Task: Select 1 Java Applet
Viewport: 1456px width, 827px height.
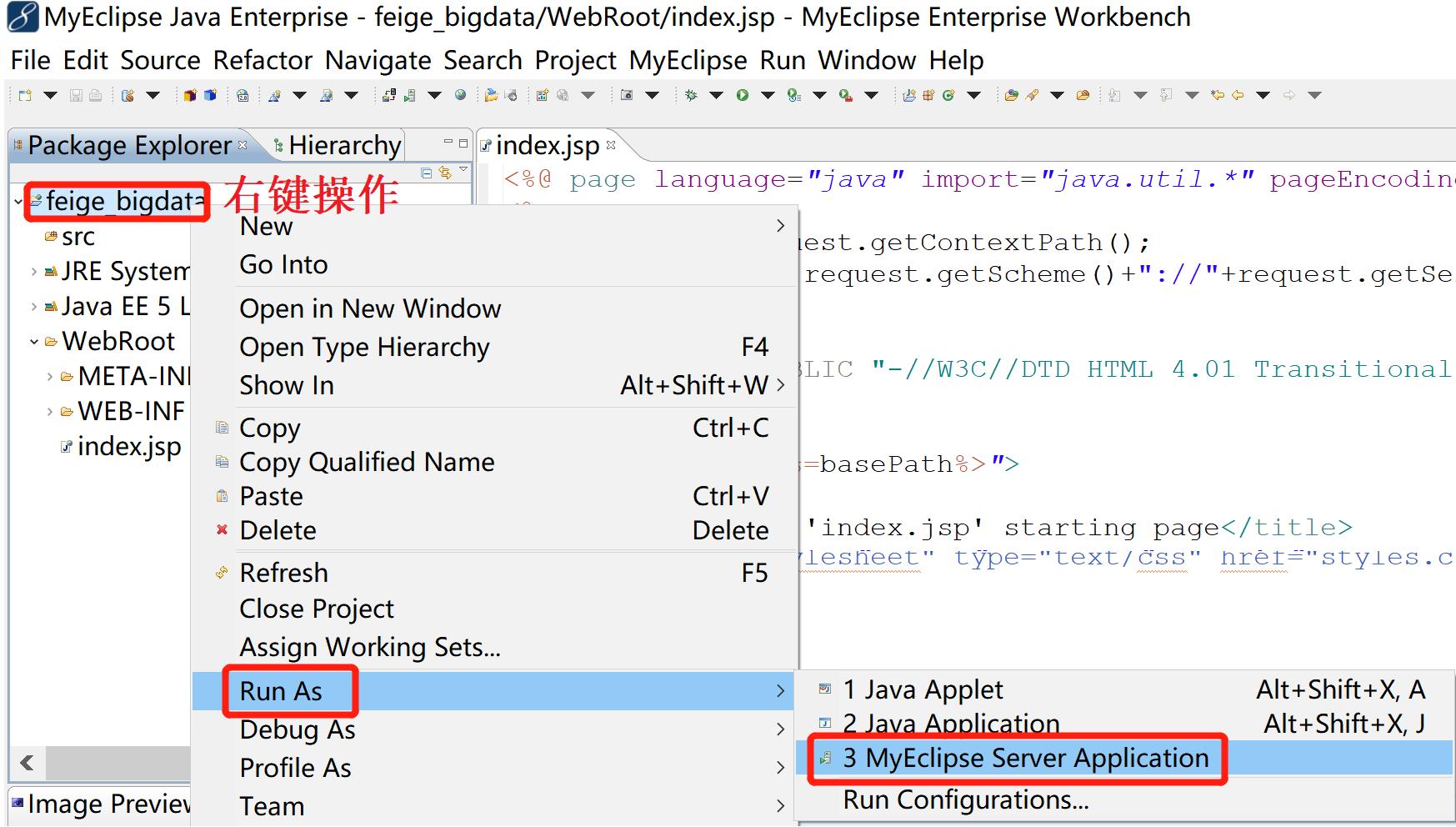Action: pos(1123,689)
